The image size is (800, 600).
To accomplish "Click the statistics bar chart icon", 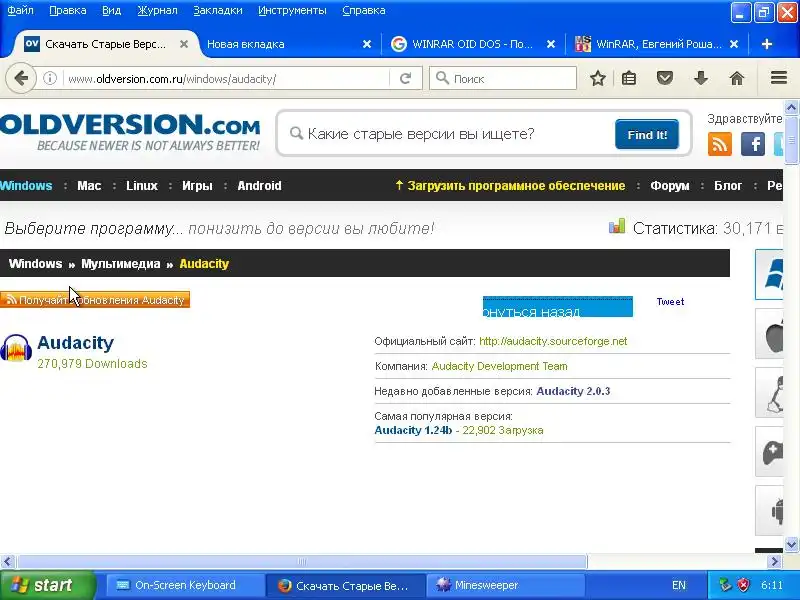I will (x=617, y=227).
